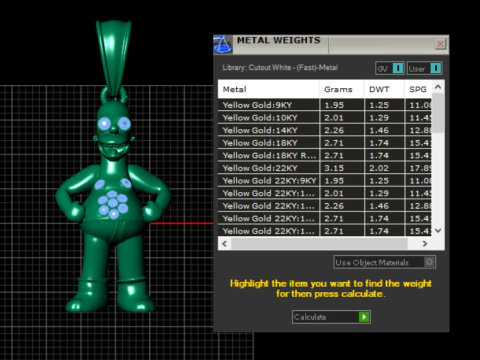
Task: Click the vertical scrollbar thumb
Action: pyautogui.click(x=438, y=113)
